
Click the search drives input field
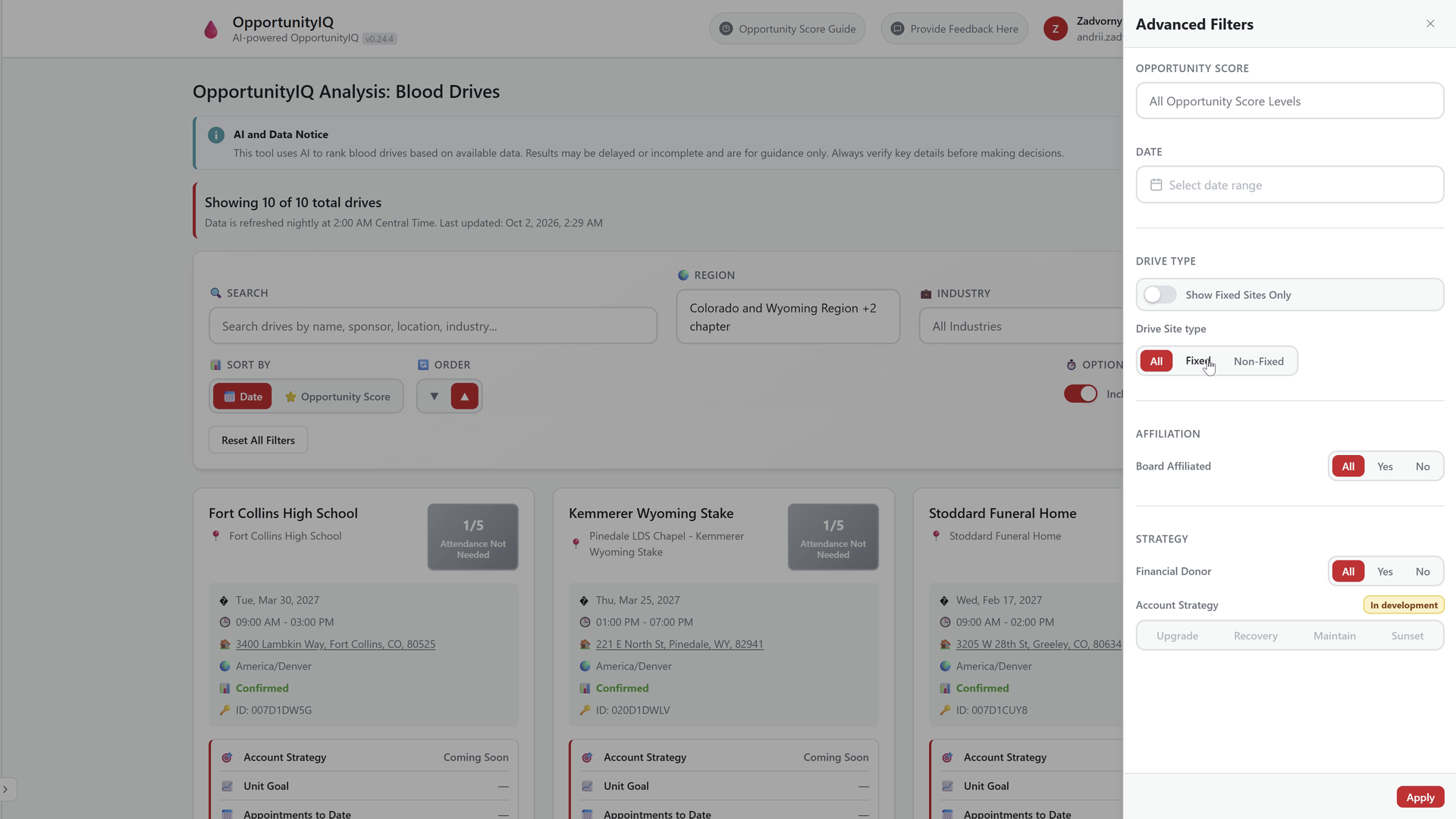tap(433, 326)
